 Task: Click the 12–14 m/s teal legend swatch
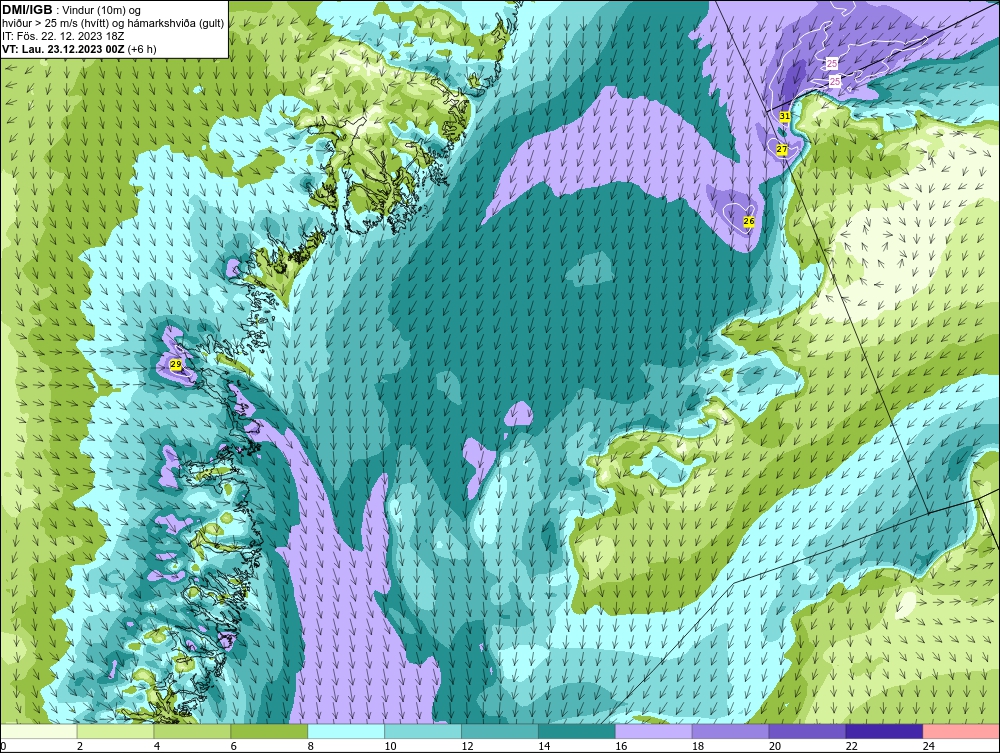pyautogui.click(x=500, y=731)
